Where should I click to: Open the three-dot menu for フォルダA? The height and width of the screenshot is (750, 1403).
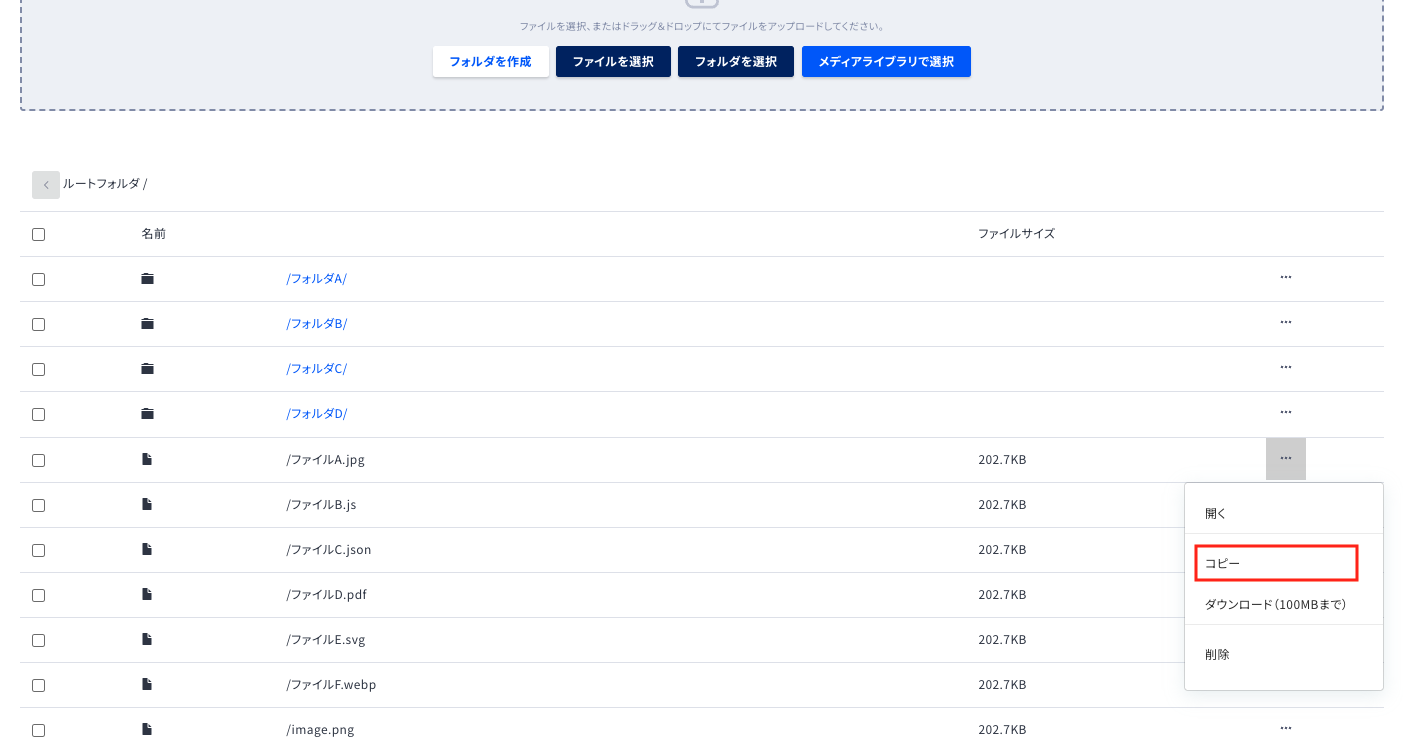pos(1286,277)
